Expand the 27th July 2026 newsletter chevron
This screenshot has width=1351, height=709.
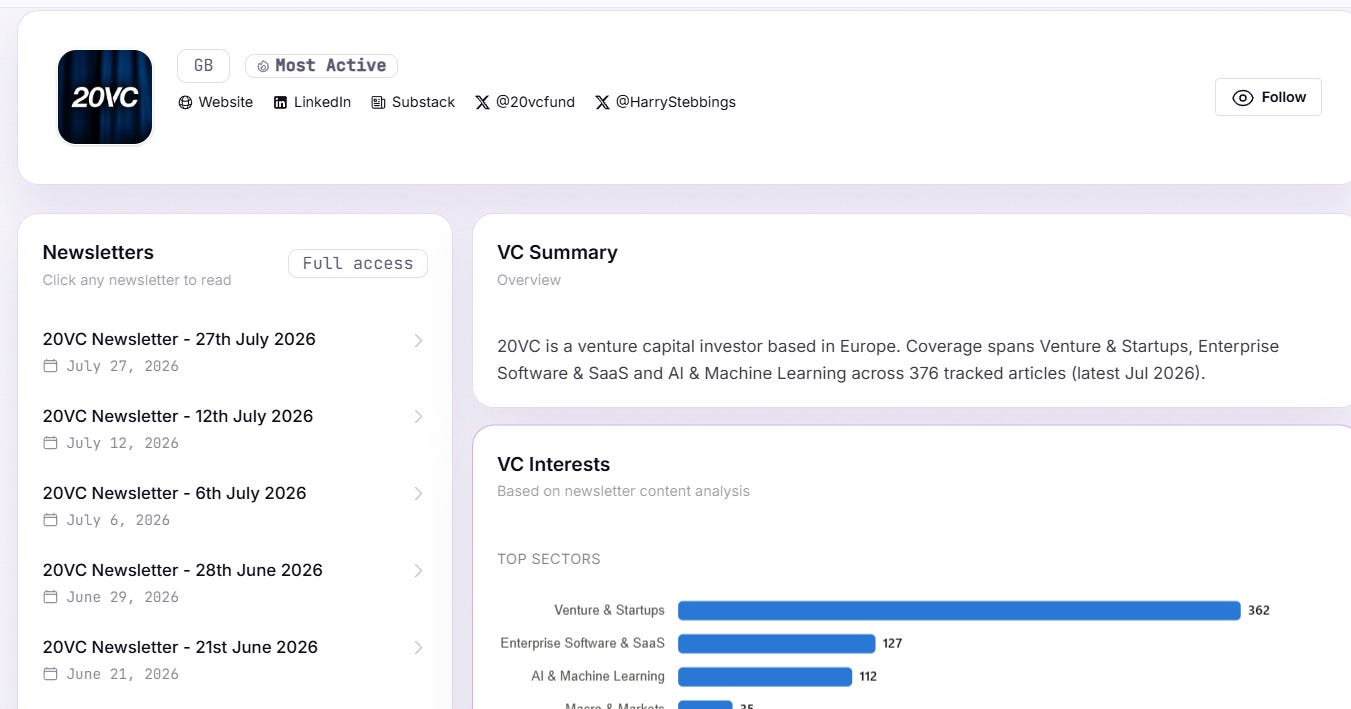coord(418,341)
